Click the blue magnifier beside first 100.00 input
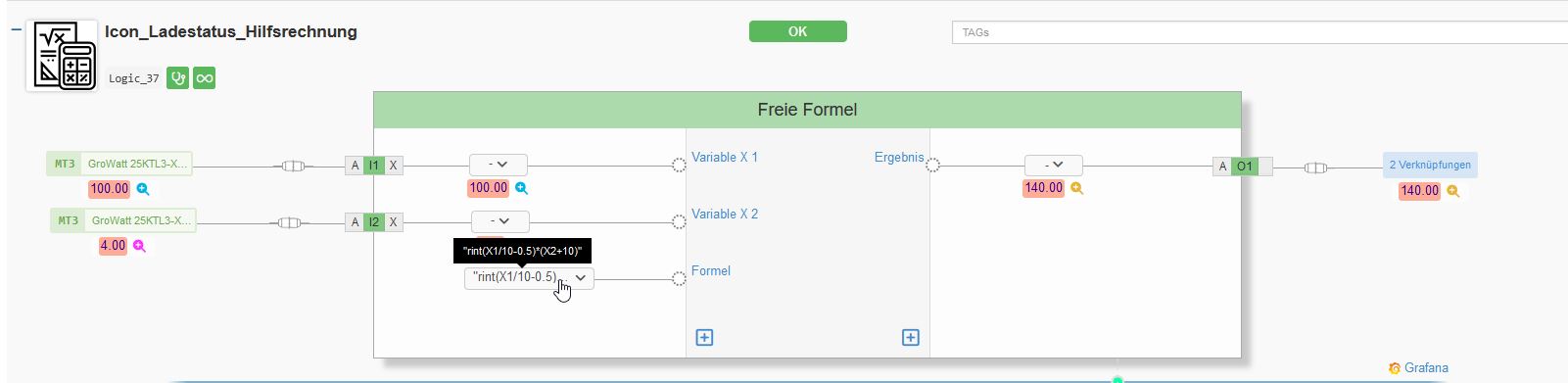This screenshot has height=383, width=1568. (x=143, y=189)
